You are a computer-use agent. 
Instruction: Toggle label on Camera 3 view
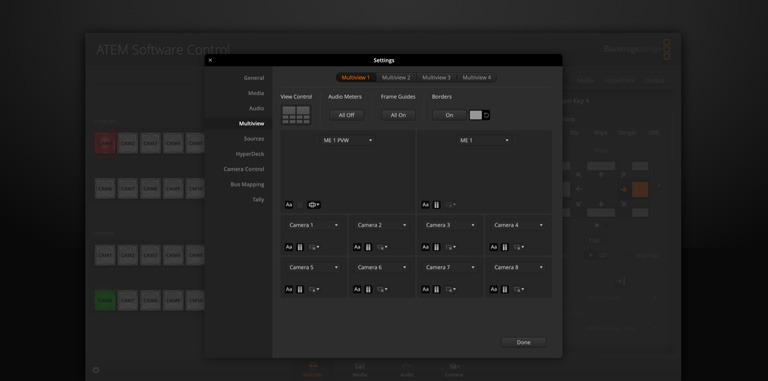pyautogui.click(x=425, y=247)
